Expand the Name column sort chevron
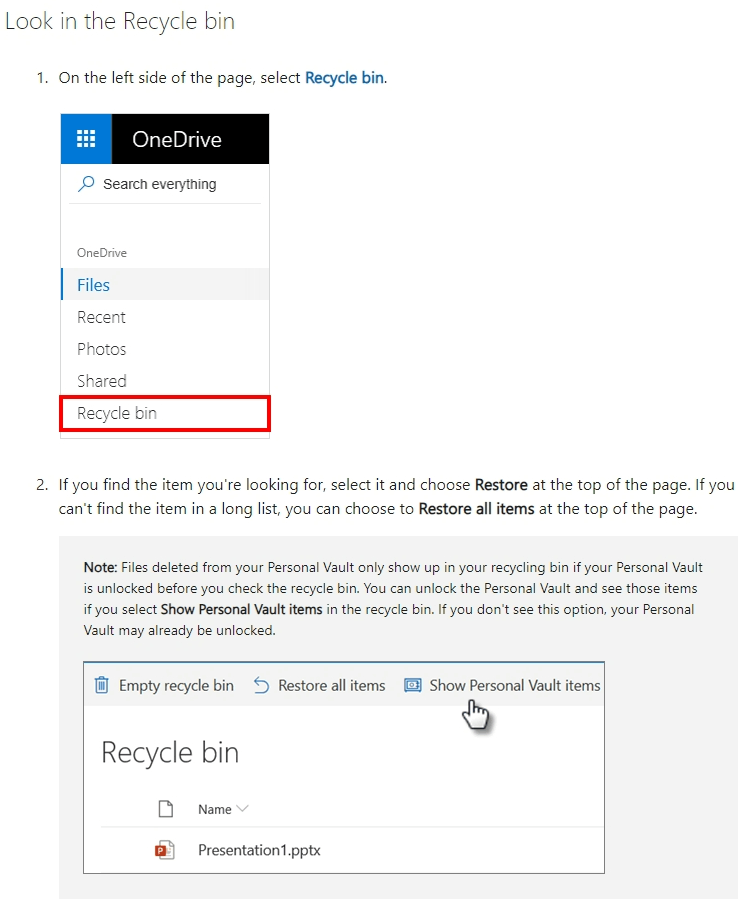The image size is (738, 905). [x=242, y=809]
